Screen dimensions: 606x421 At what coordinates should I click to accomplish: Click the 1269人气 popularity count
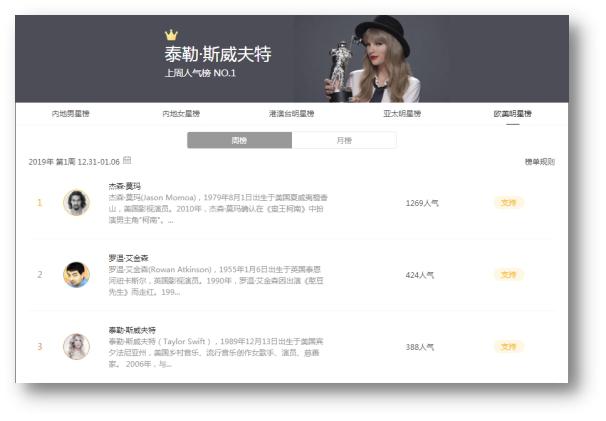422,203
